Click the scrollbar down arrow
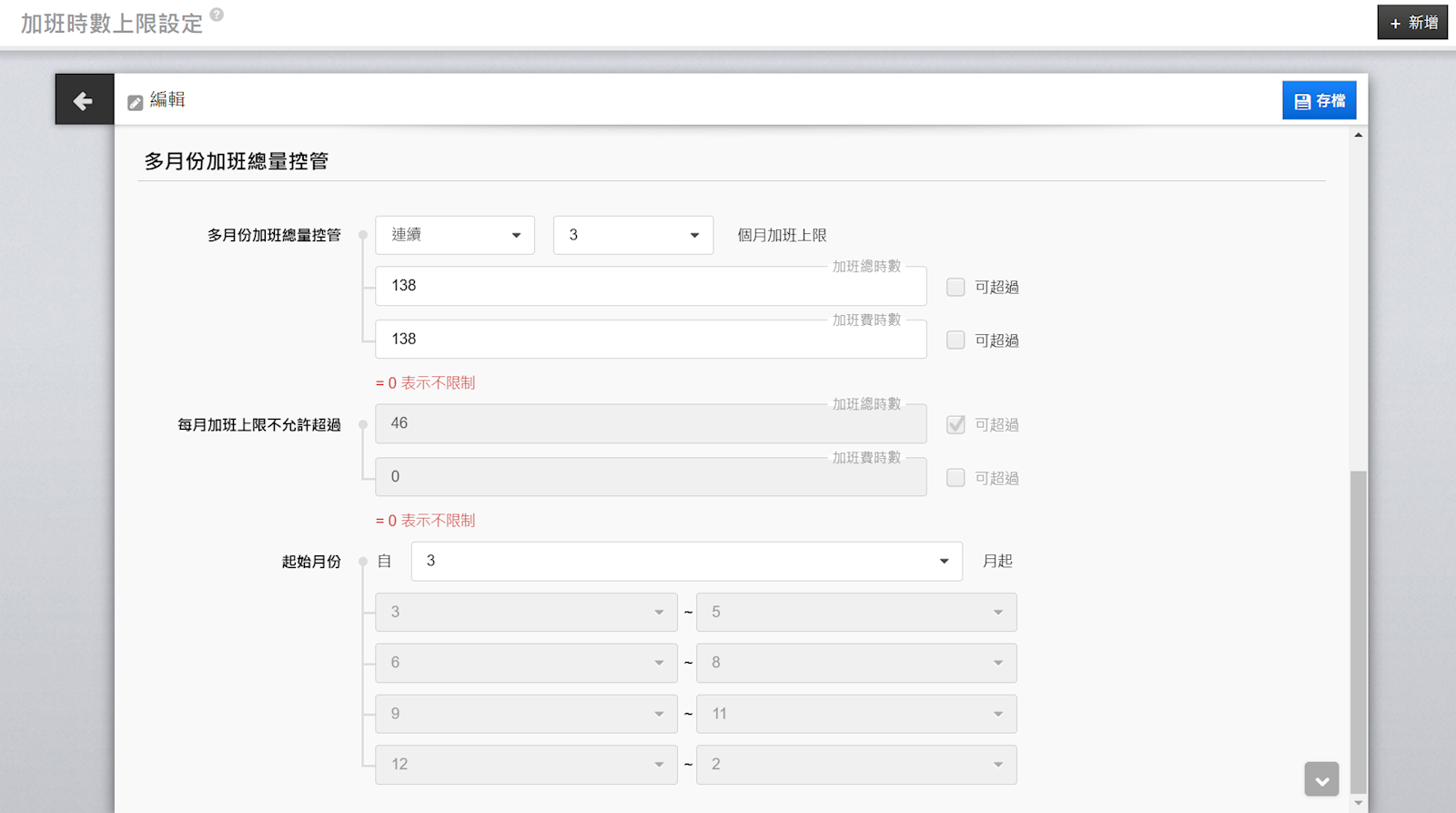Image resolution: width=1456 pixels, height=813 pixels. pos(1358,802)
